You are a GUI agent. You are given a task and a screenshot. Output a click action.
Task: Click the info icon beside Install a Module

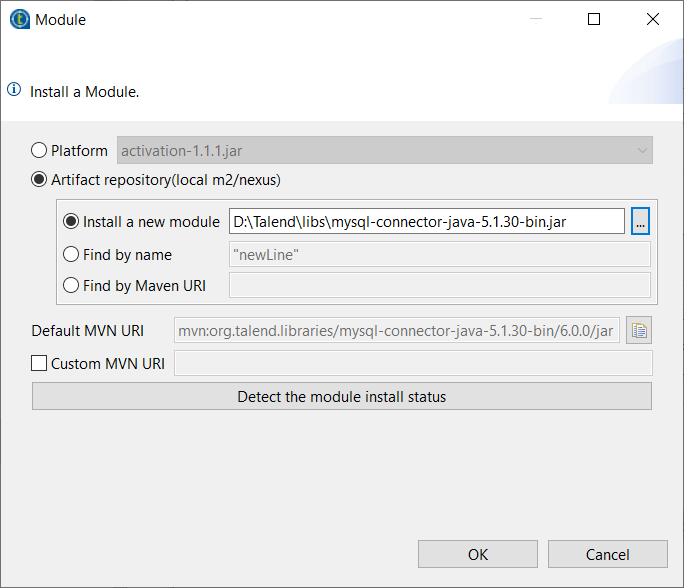pyautogui.click(x=14, y=90)
